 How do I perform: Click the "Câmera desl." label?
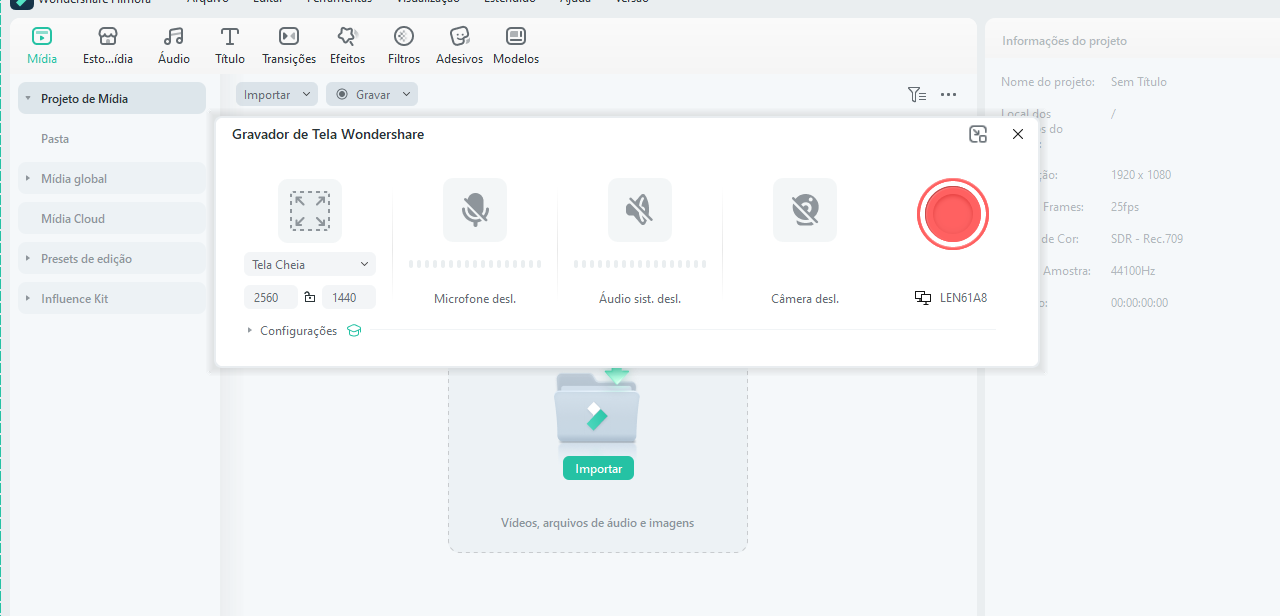click(805, 299)
